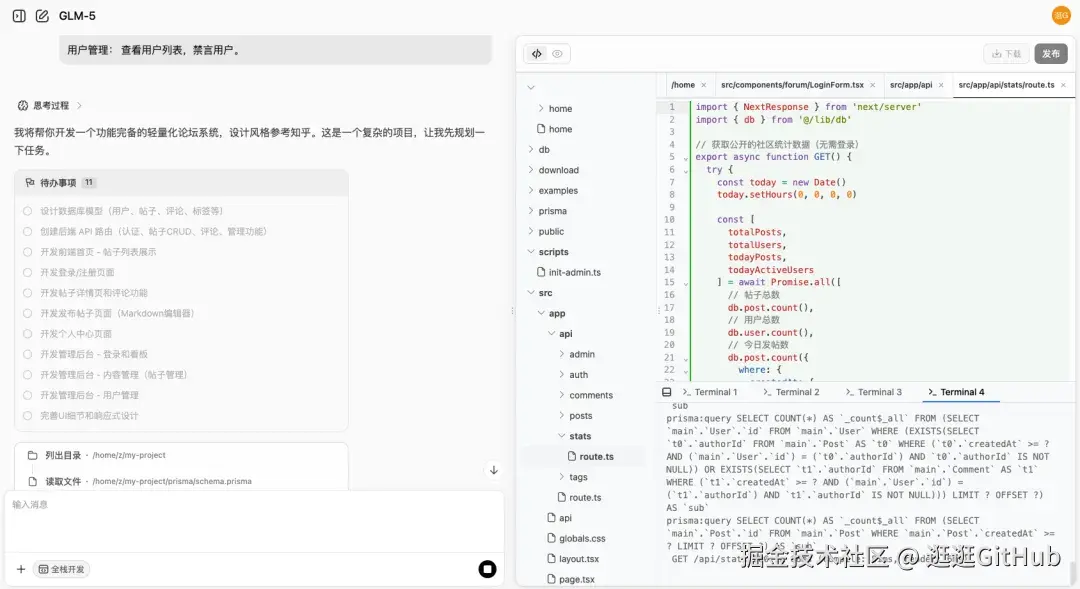Check the 开发前端首页 todo item
This screenshot has height=589, width=1080.
[x=28, y=252]
